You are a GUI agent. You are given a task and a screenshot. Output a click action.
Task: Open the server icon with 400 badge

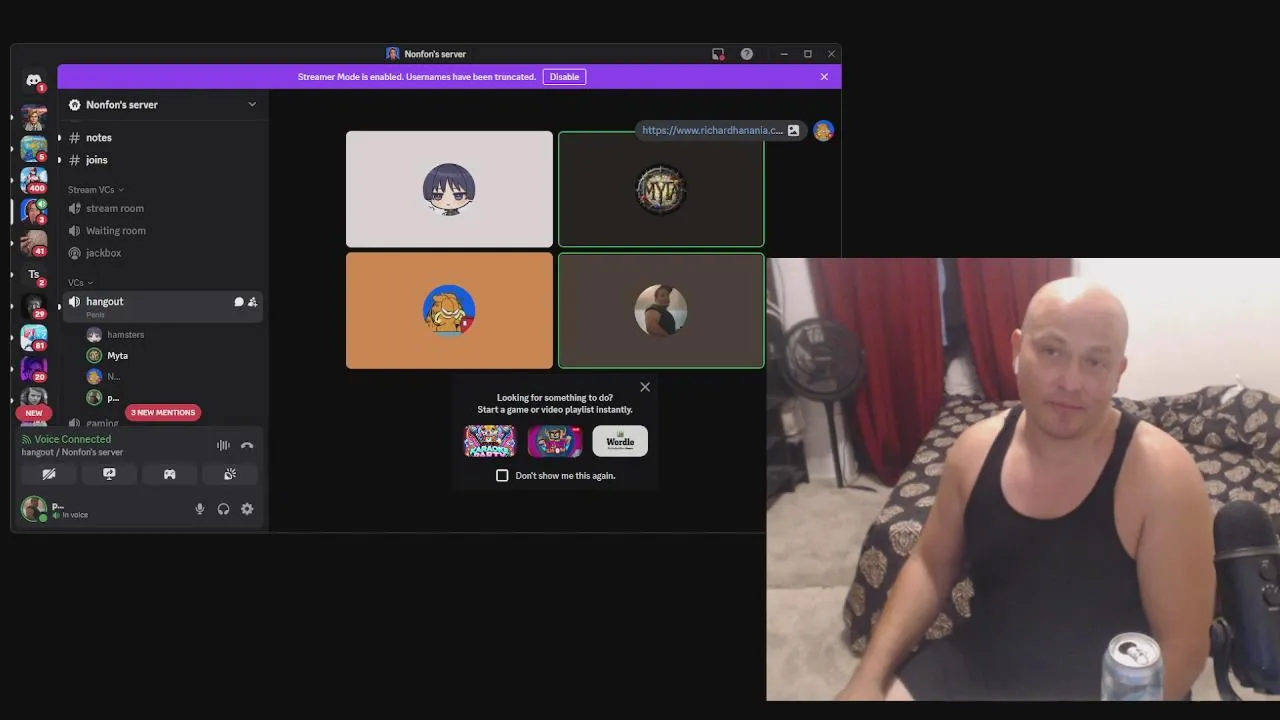click(34, 179)
